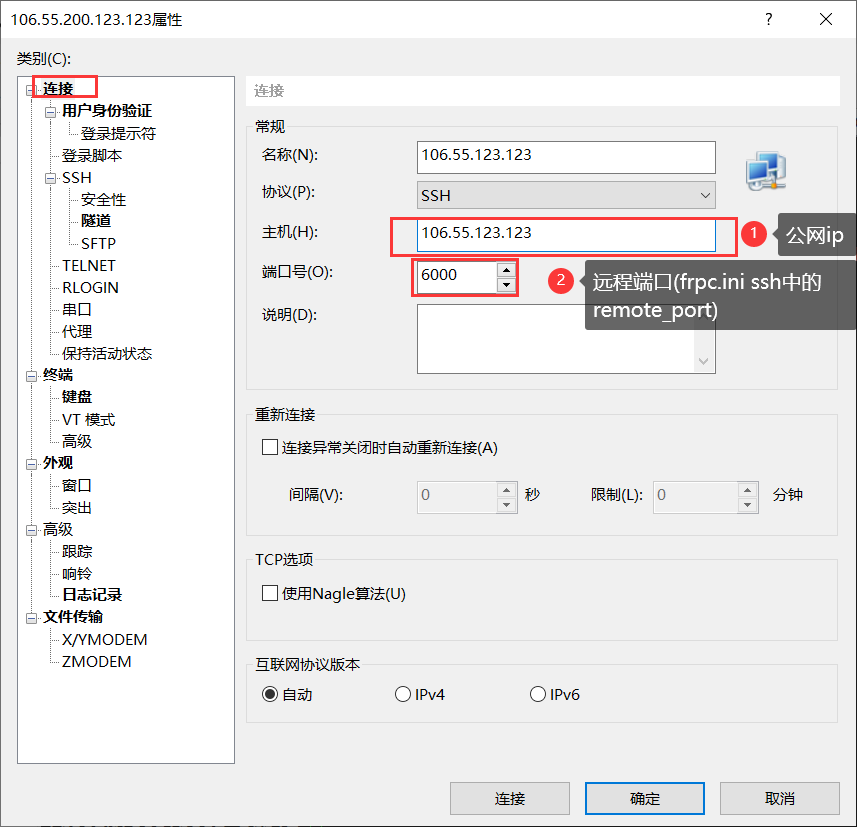Select RLOGIN in the tree
Image resolution: width=857 pixels, height=827 pixels.
click(90, 288)
